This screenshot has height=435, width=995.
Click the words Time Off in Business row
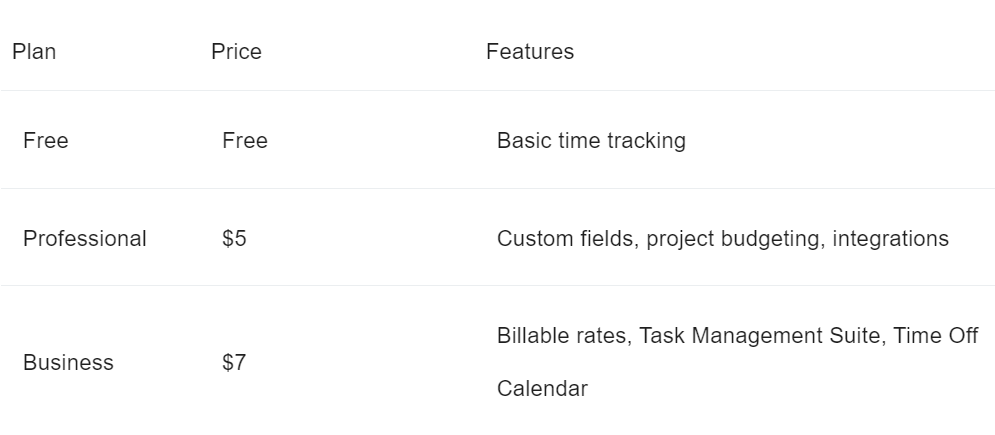coord(935,335)
